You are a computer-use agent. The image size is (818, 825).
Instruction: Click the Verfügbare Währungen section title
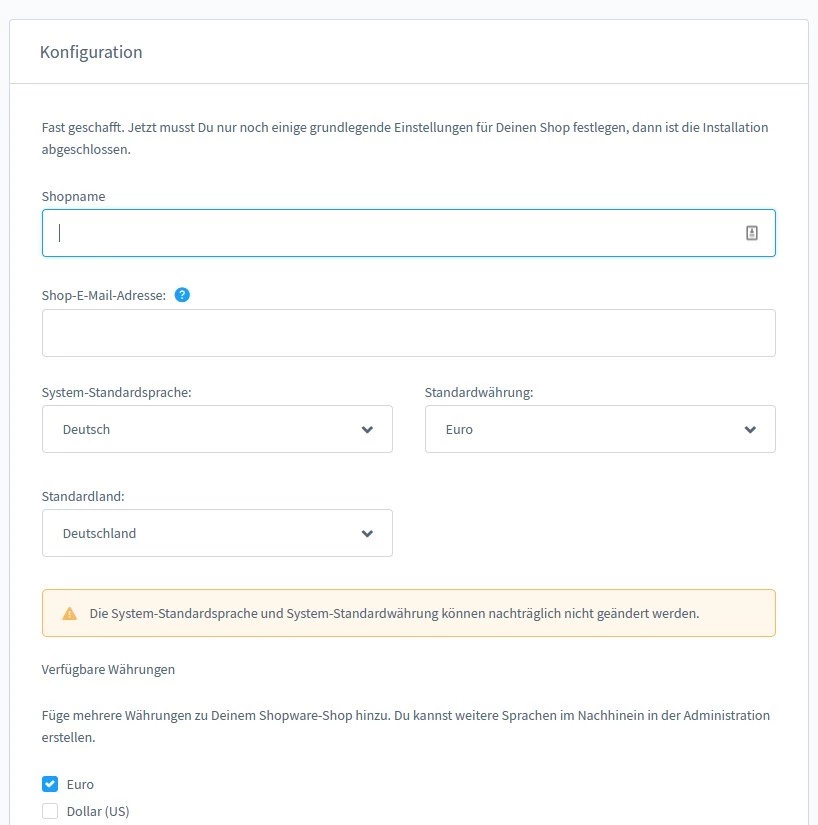pos(108,669)
